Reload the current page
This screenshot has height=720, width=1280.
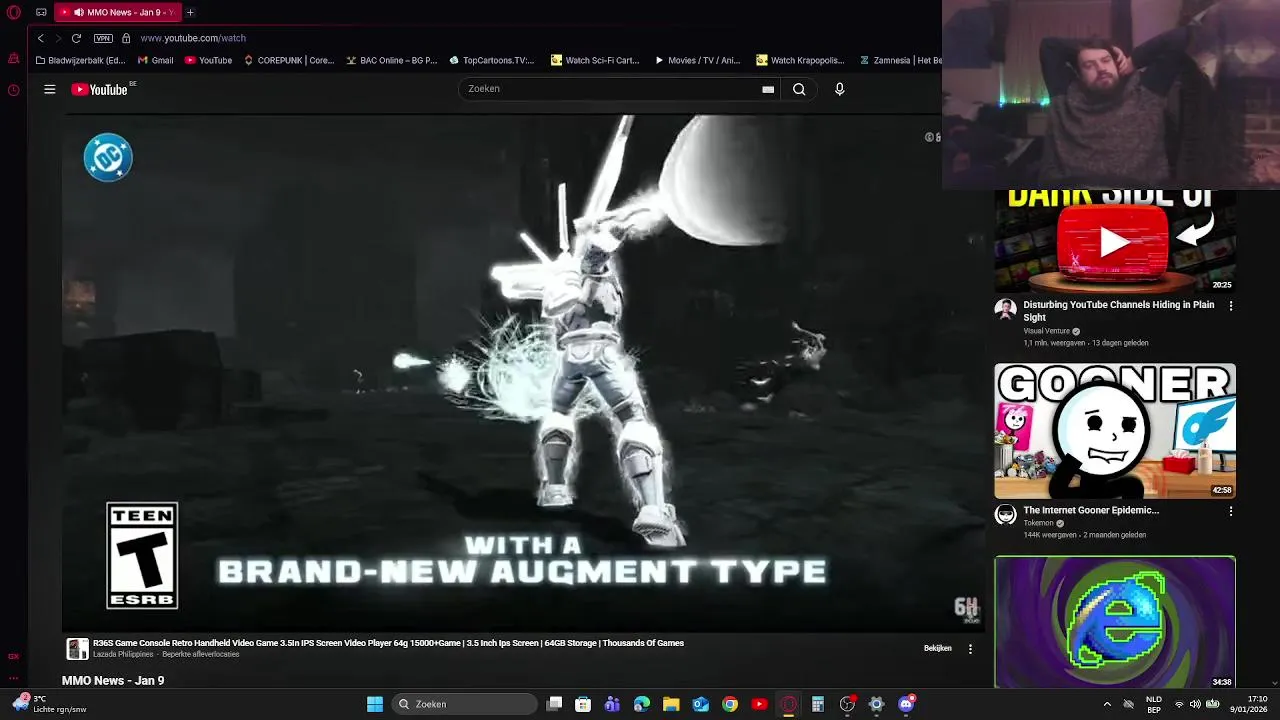76,38
